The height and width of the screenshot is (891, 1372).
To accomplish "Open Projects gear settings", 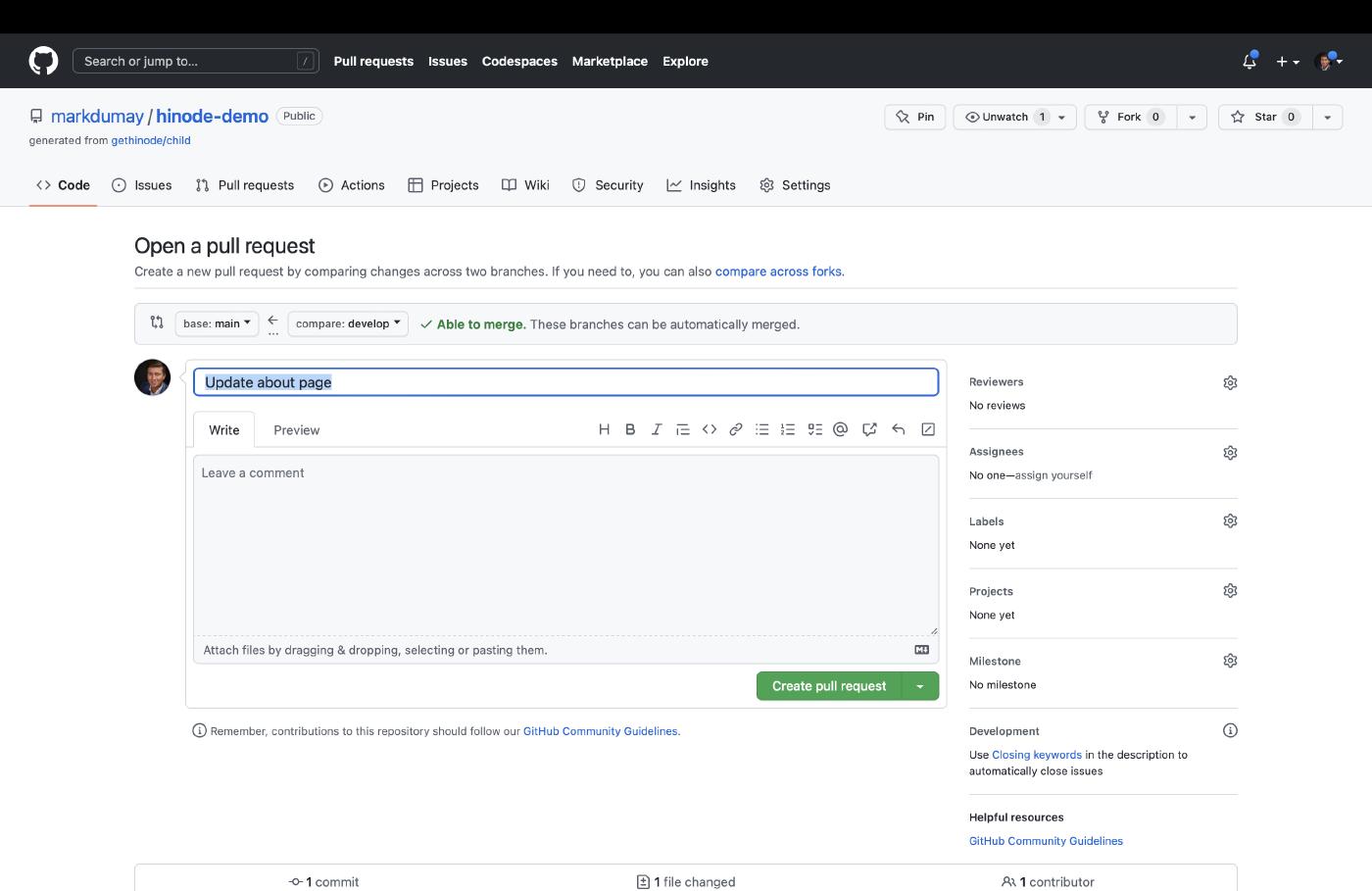I will (x=1230, y=591).
